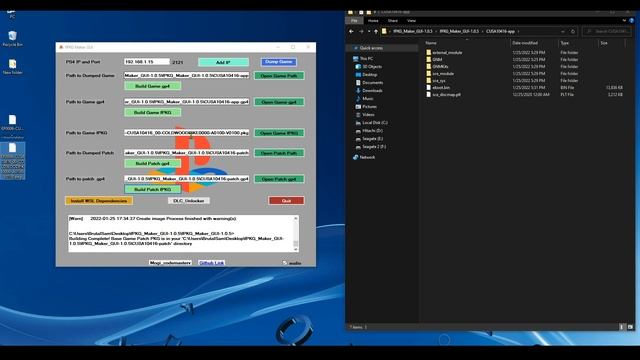Image resolution: width=640 pixels, height=360 pixels.
Task: Open 3D Objects in Explorer sidebar
Action: (369, 67)
